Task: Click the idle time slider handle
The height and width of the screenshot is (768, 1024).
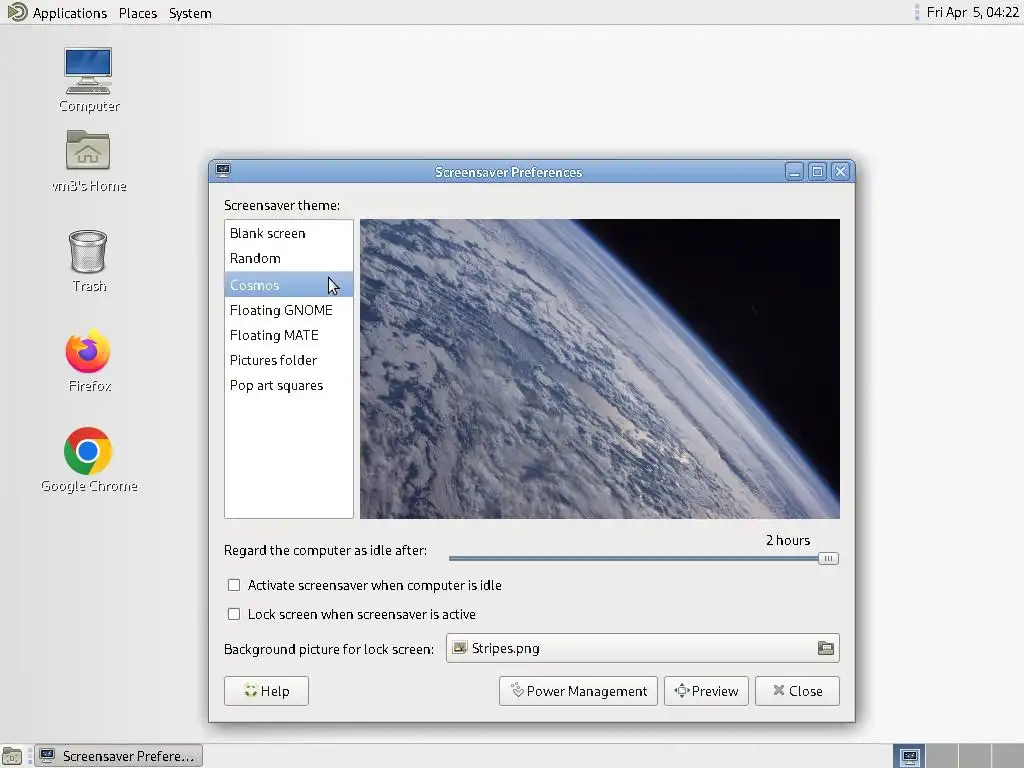Action: pos(828,558)
